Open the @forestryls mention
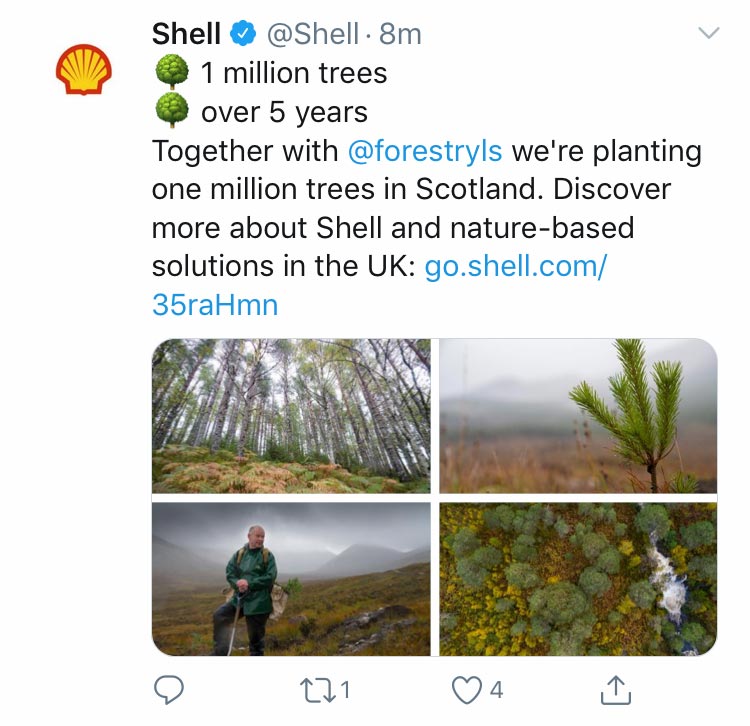Screen dimensions: 750x726 coord(427,152)
